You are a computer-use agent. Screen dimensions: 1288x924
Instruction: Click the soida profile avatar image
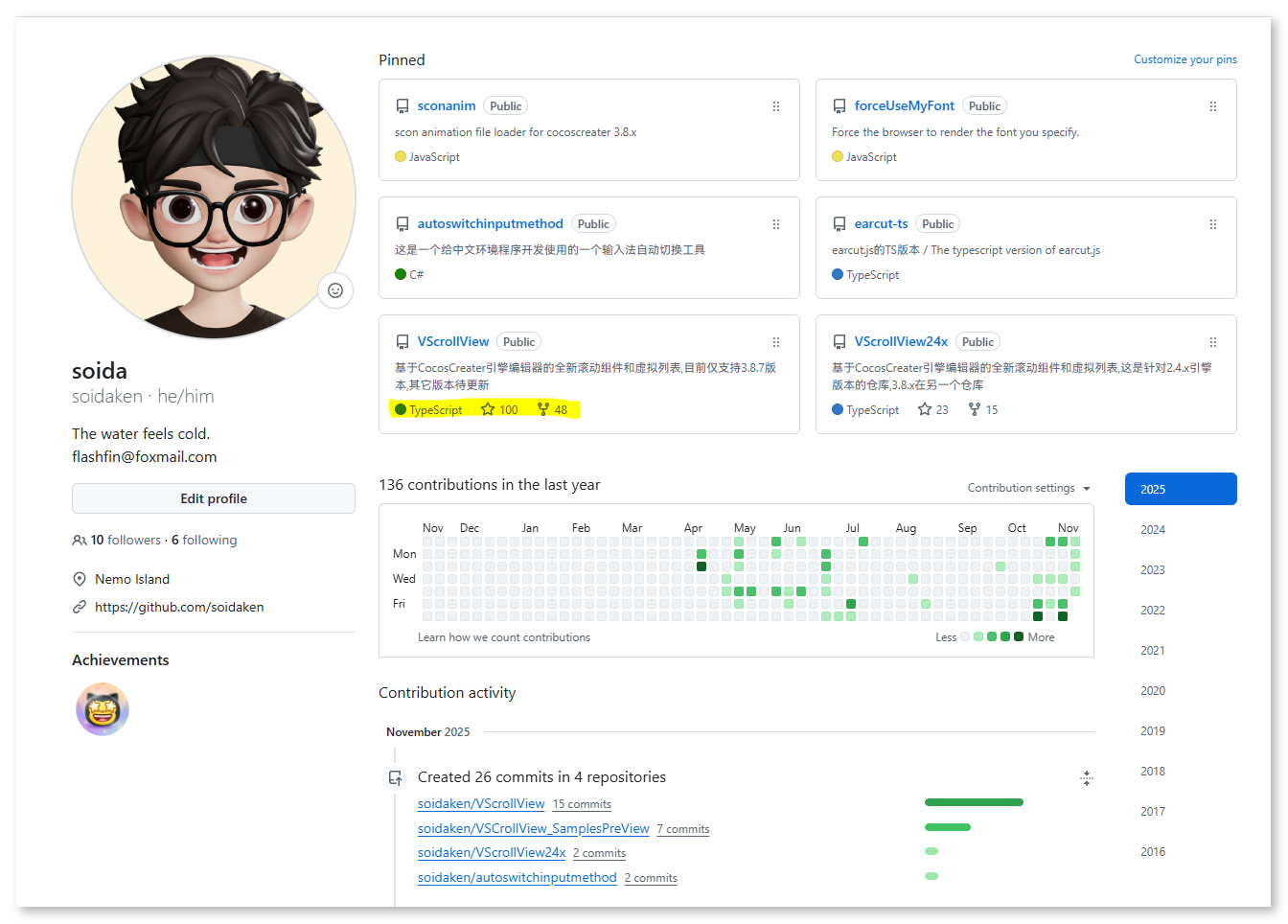click(x=214, y=197)
